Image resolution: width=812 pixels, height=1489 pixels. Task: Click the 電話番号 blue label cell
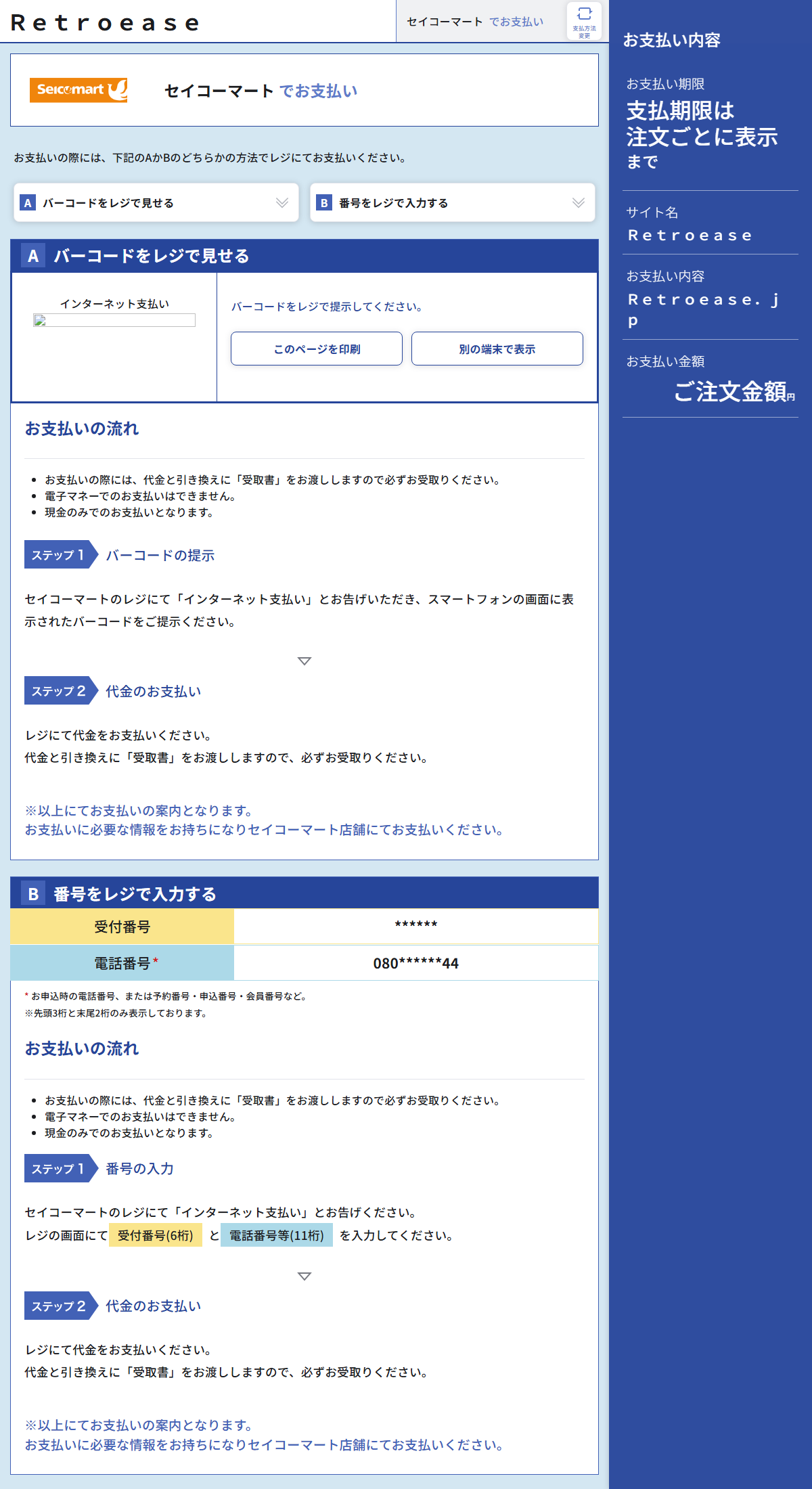click(x=122, y=962)
